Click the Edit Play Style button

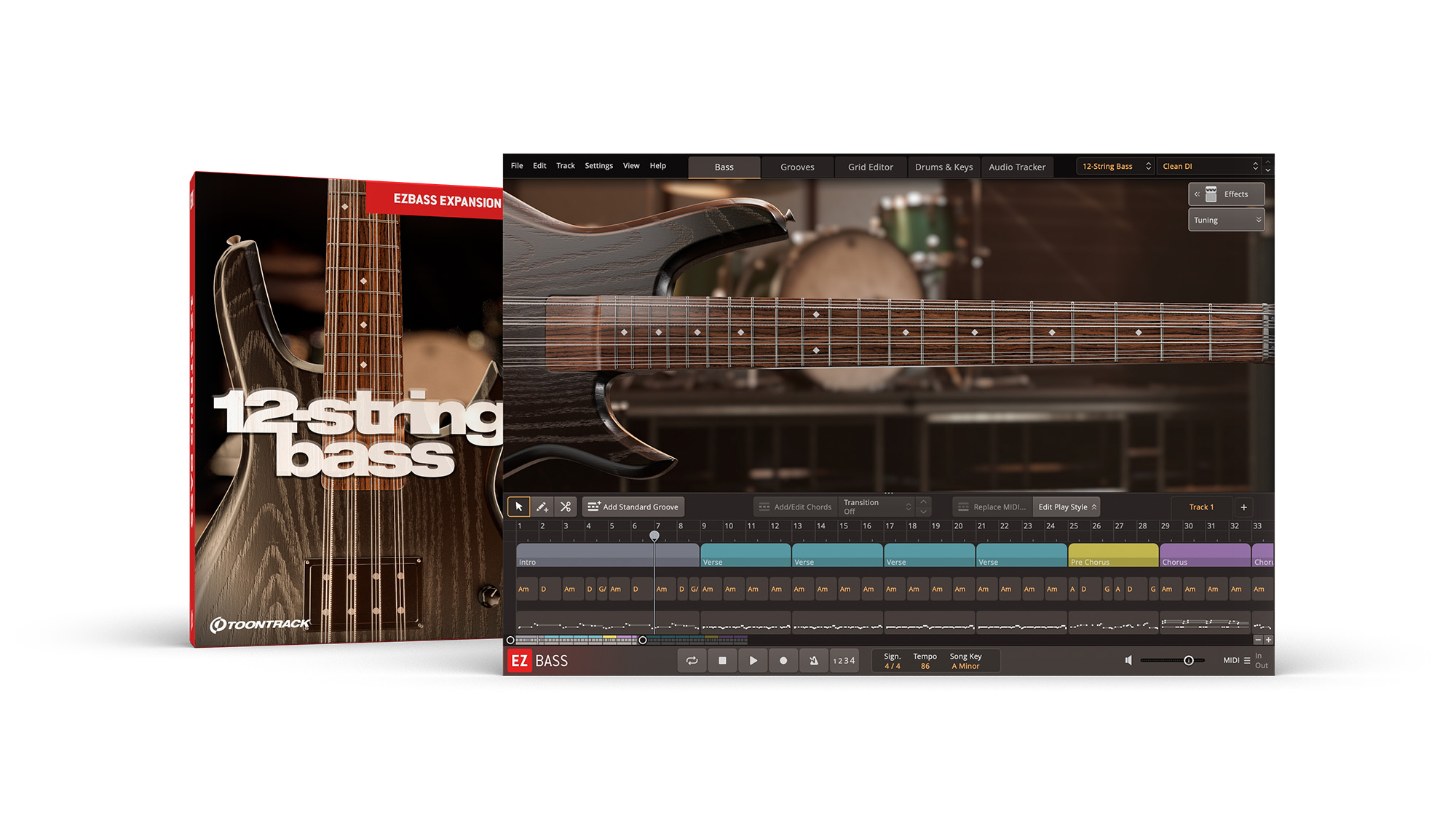click(x=1067, y=507)
